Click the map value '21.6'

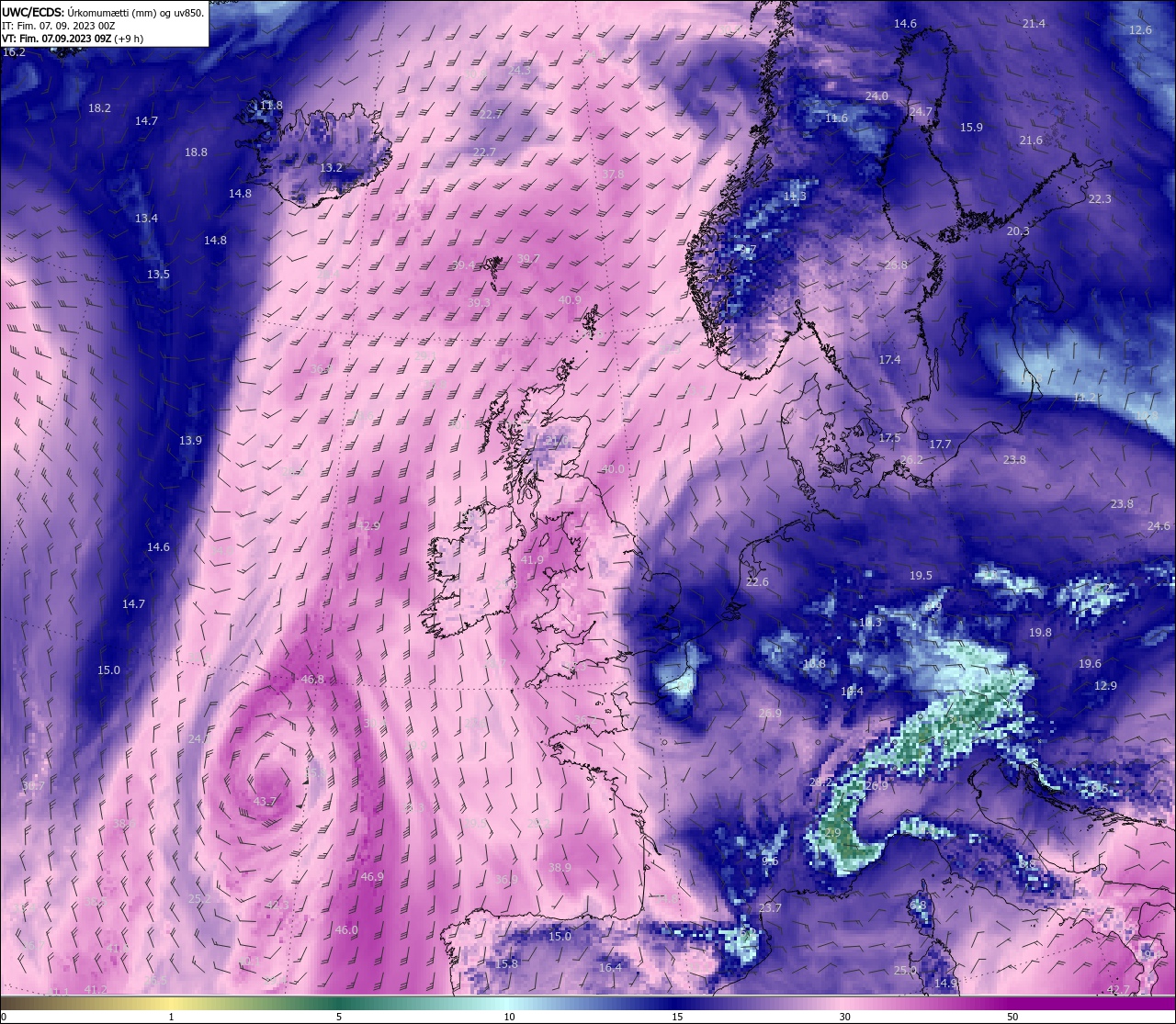tap(1031, 141)
